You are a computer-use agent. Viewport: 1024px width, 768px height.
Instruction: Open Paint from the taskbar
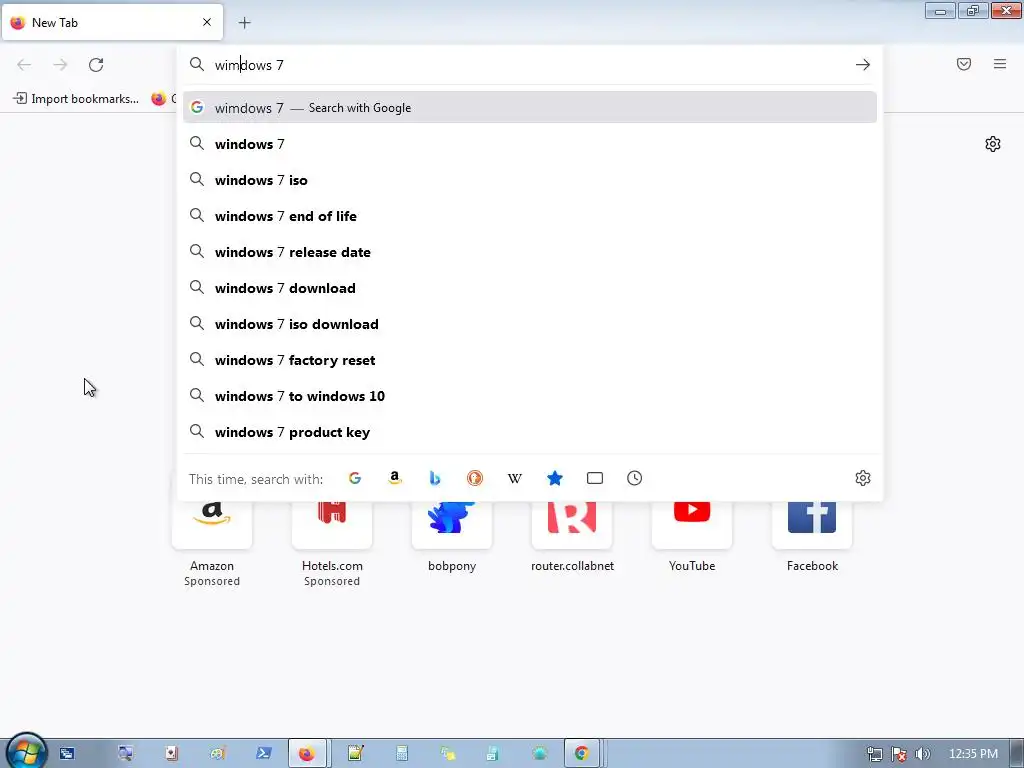pyautogui.click(x=217, y=754)
